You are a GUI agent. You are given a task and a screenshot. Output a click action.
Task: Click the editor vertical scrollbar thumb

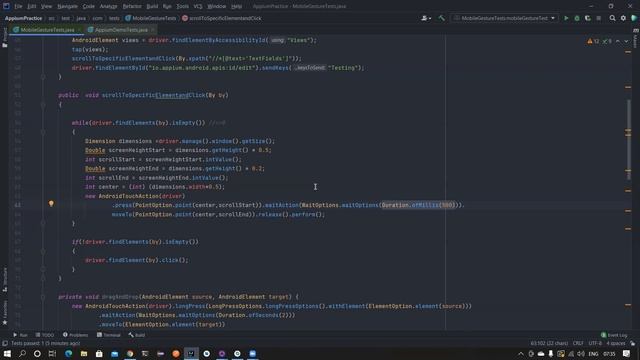click(x=629, y=139)
